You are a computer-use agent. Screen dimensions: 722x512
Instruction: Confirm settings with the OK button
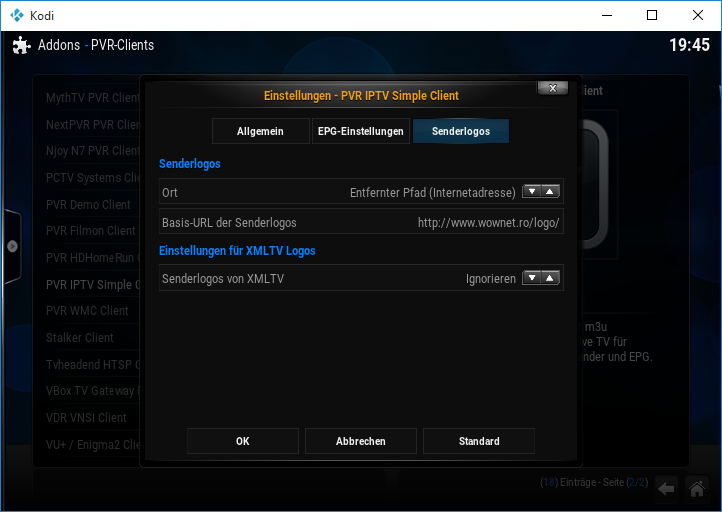tap(243, 441)
